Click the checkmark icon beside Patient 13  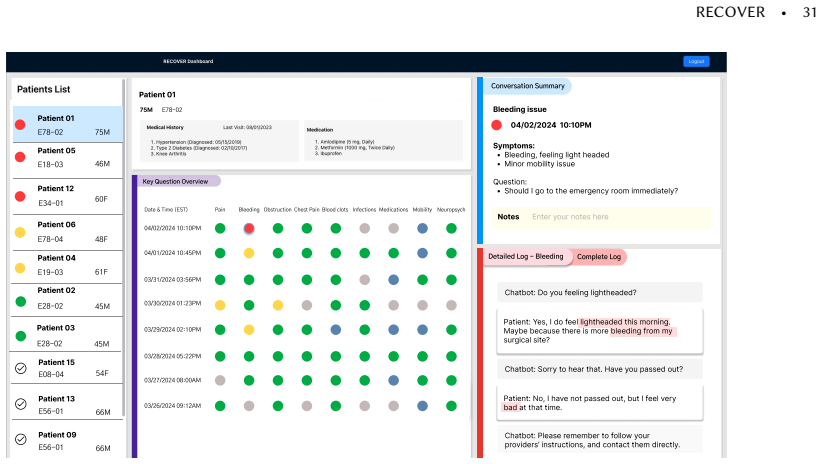[x=21, y=404]
